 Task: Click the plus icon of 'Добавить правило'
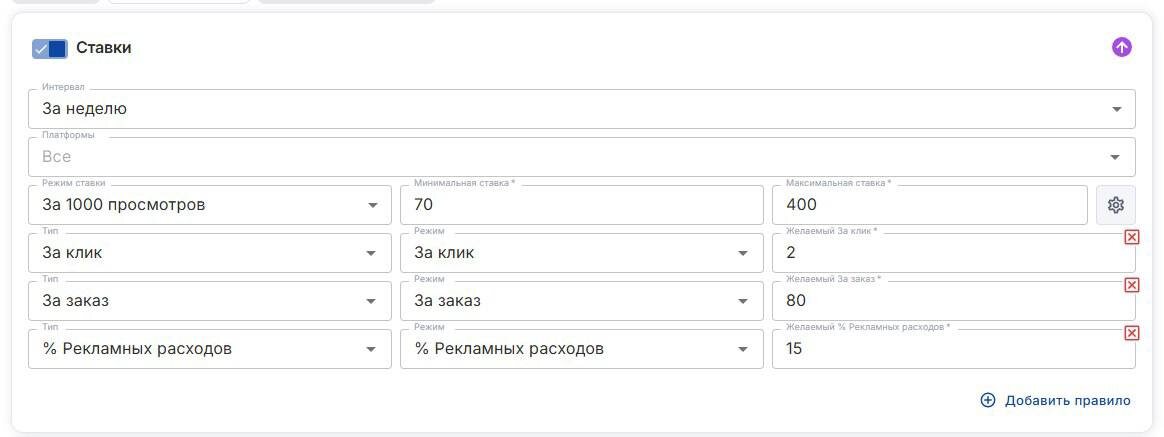point(988,400)
